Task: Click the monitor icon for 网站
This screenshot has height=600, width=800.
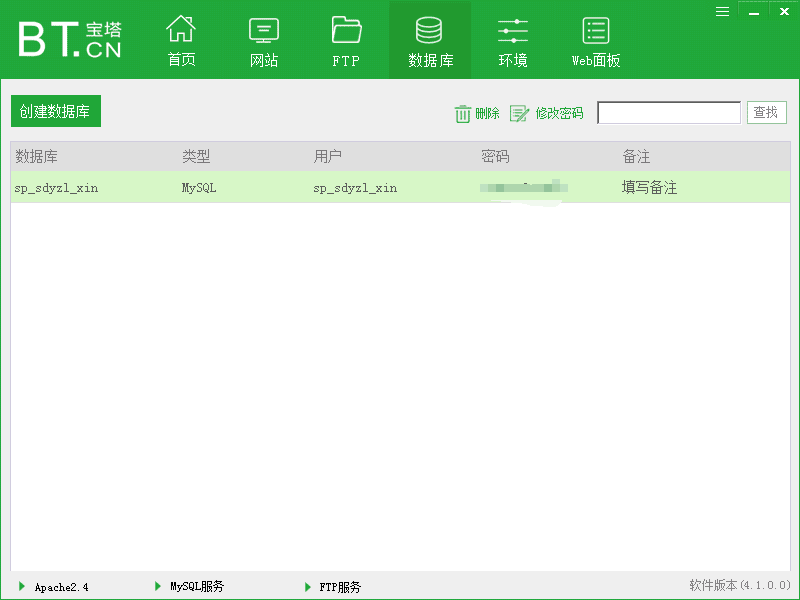Action: (x=264, y=30)
